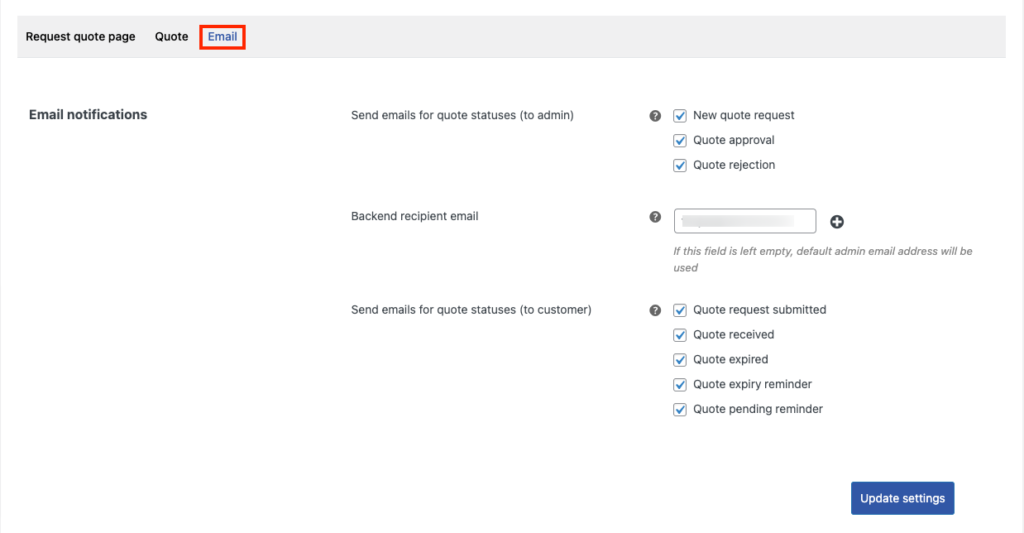Click help icon for customer quote status emails
This screenshot has height=533, width=1024.
pyautogui.click(x=655, y=310)
